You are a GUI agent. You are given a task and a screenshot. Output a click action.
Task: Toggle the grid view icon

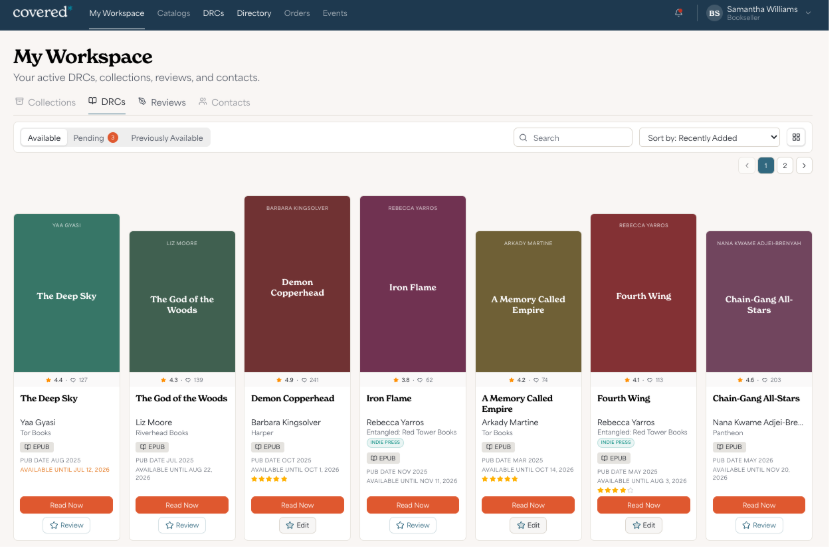click(x=796, y=137)
